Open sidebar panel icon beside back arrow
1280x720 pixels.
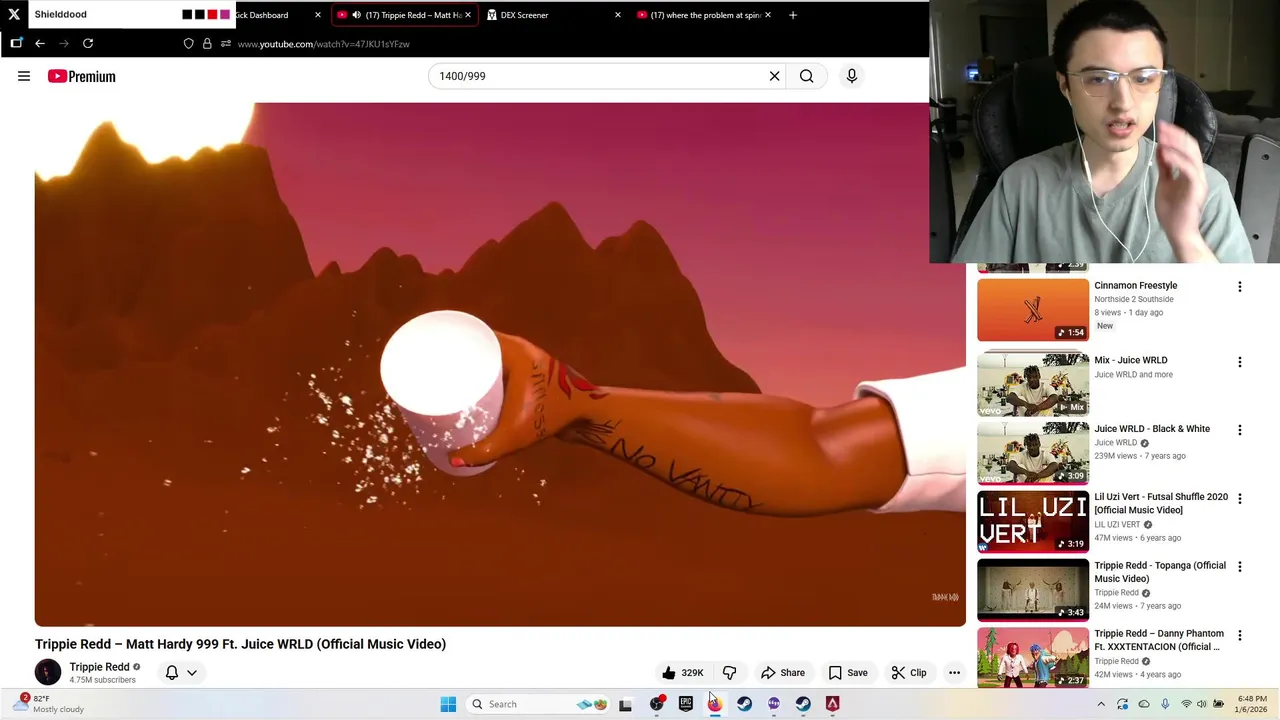coord(16,43)
